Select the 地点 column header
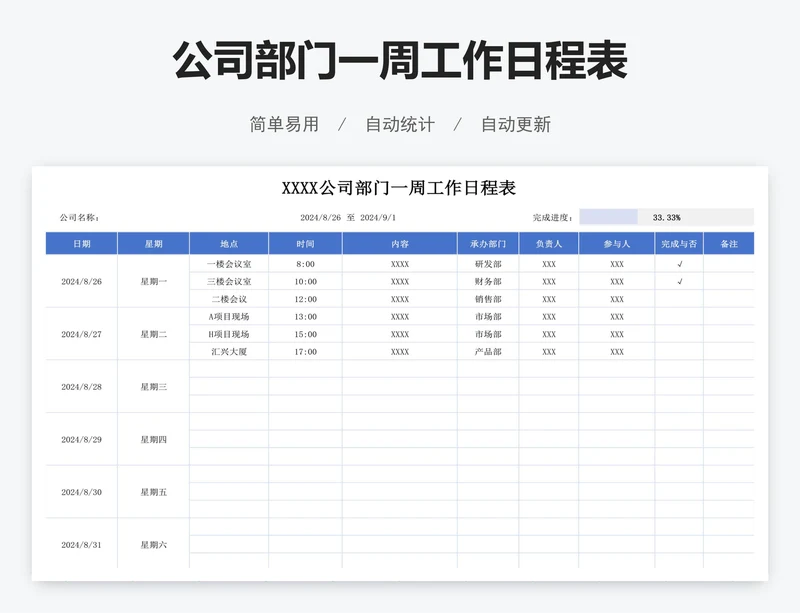800x613 pixels. (x=229, y=243)
